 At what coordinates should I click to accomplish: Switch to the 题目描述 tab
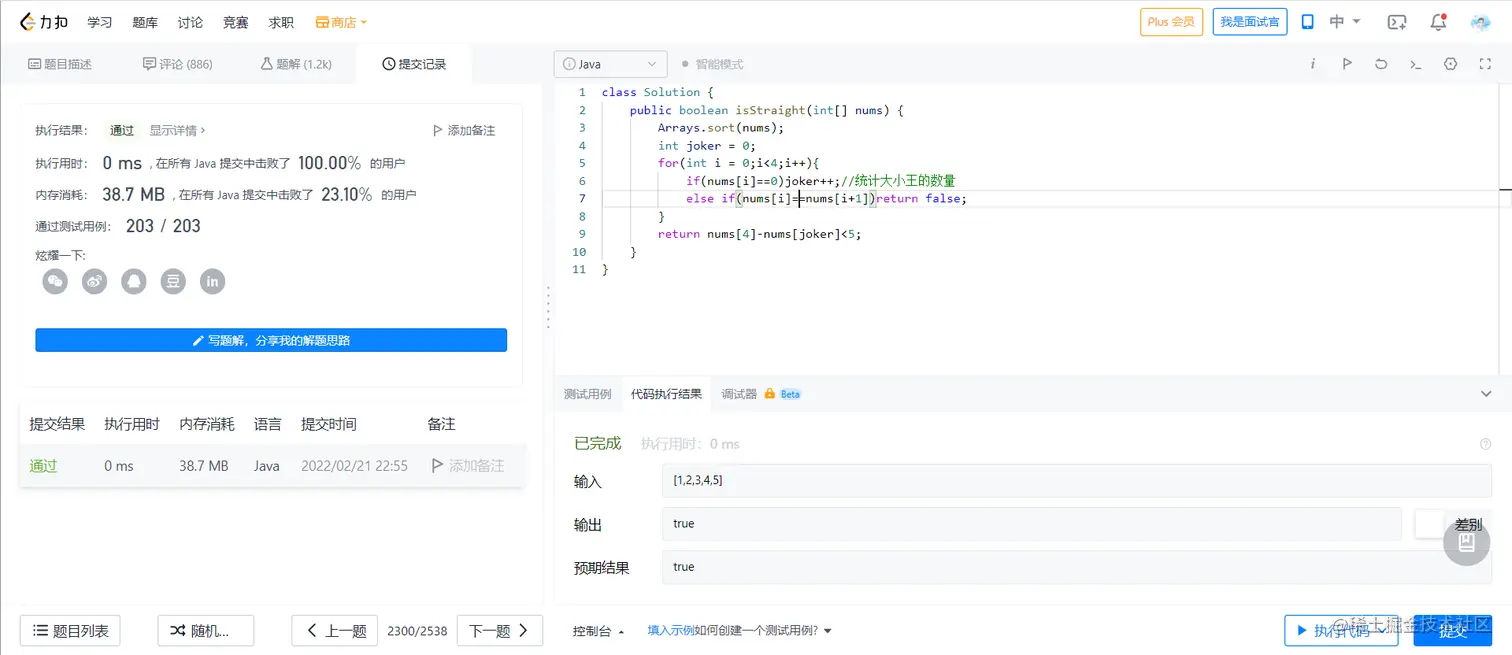60,64
